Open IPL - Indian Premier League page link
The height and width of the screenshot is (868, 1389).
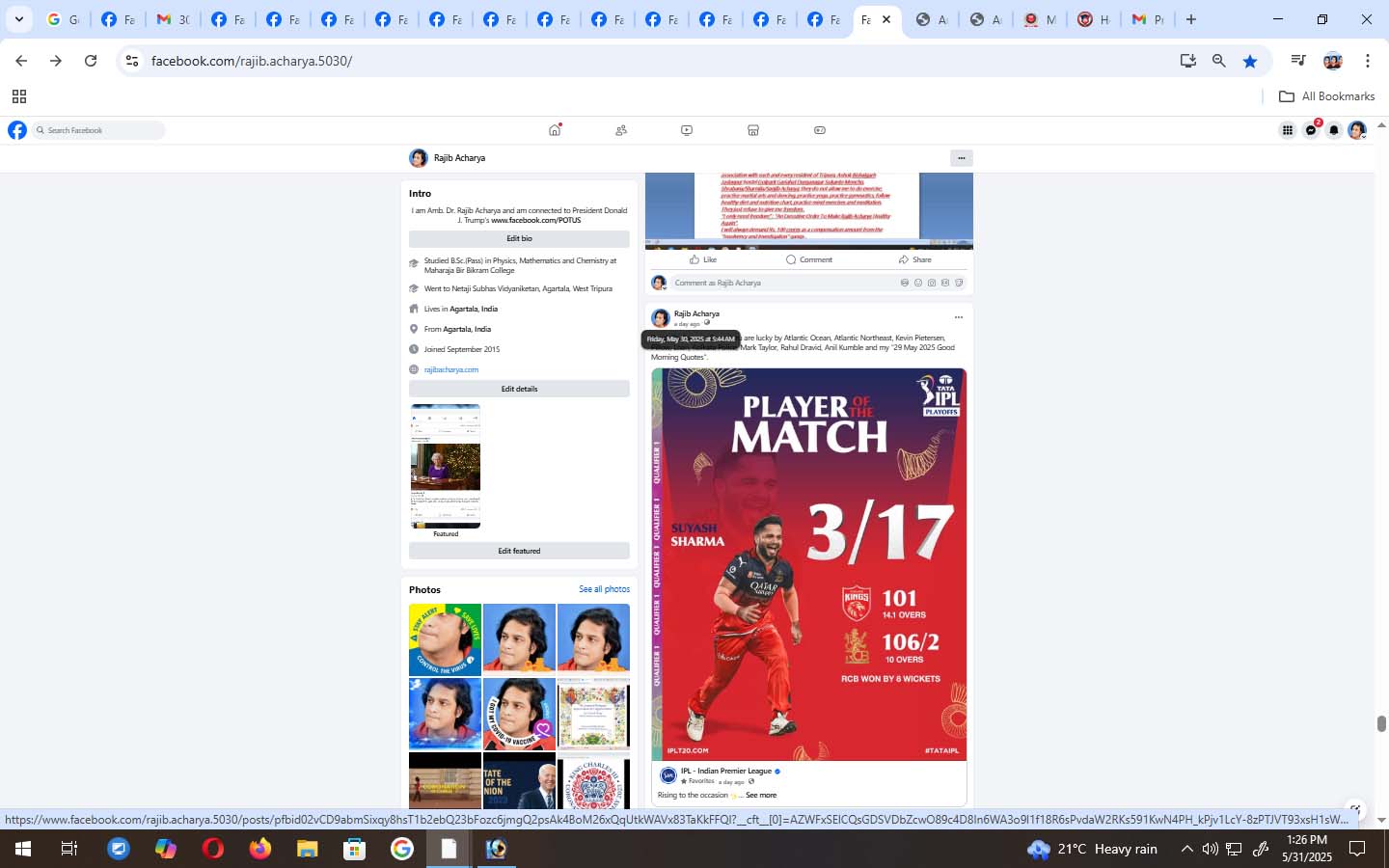[726, 772]
